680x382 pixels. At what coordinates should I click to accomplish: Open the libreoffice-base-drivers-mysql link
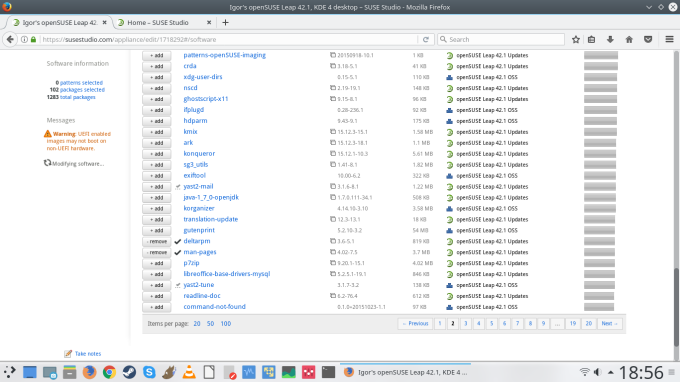pyautogui.click(x=226, y=274)
